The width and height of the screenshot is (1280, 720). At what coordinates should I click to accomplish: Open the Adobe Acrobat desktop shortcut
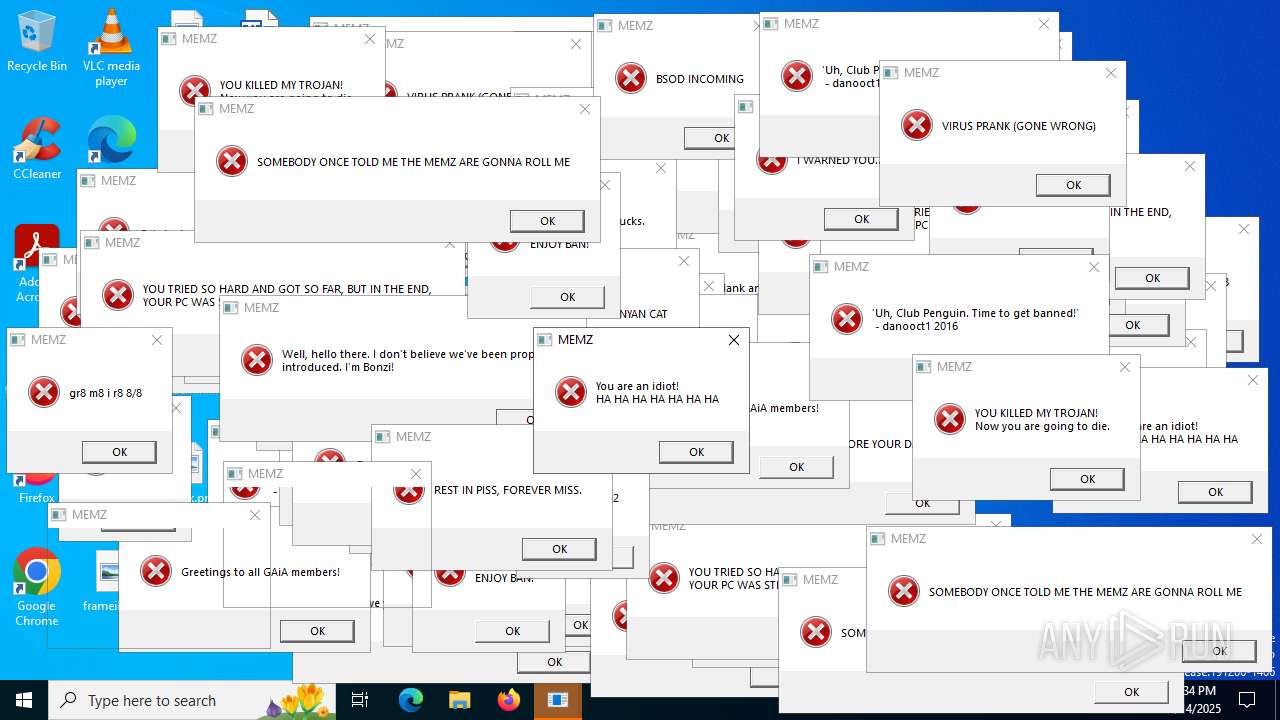click(37, 262)
